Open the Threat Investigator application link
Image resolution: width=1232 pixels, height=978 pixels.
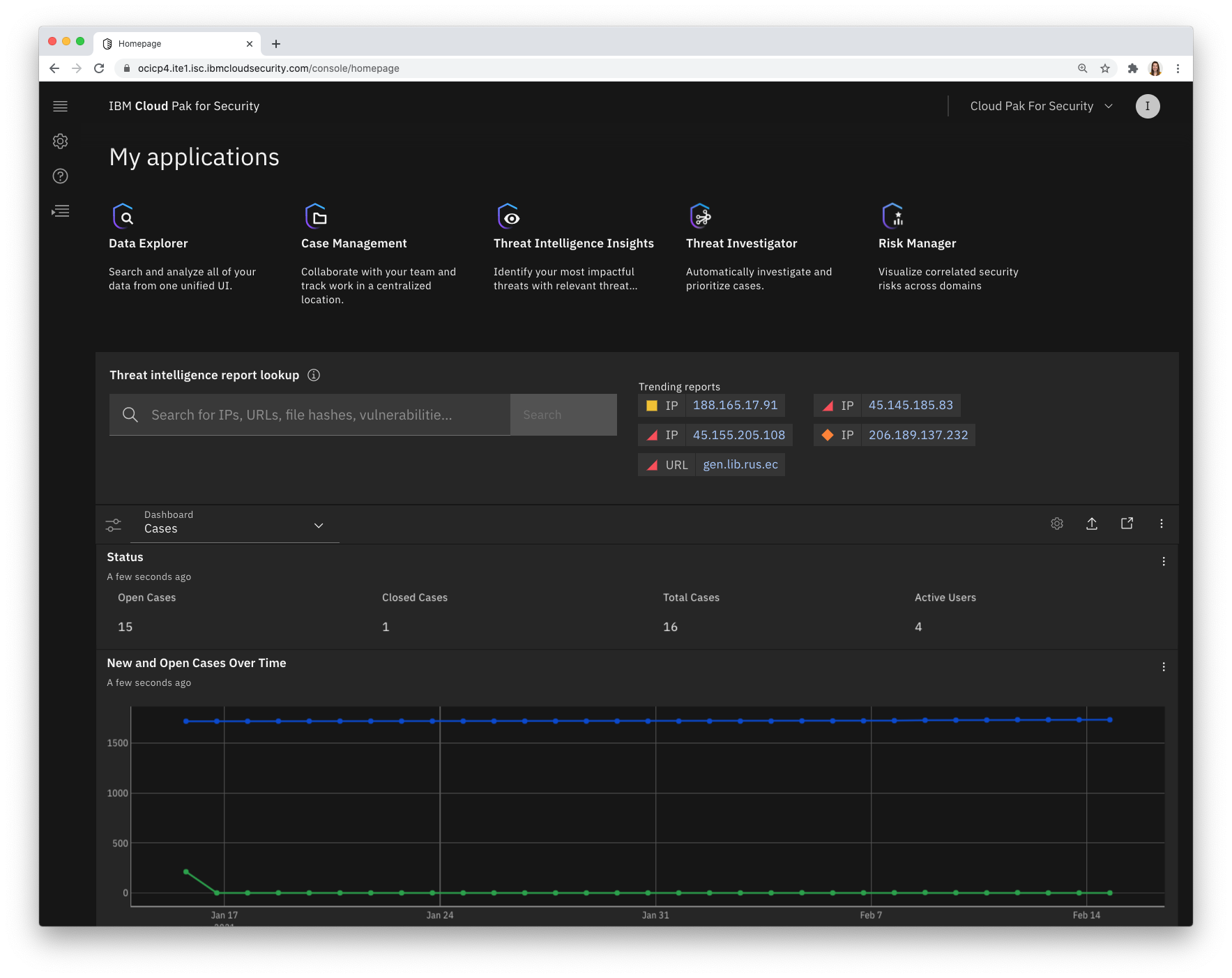coord(741,243)
